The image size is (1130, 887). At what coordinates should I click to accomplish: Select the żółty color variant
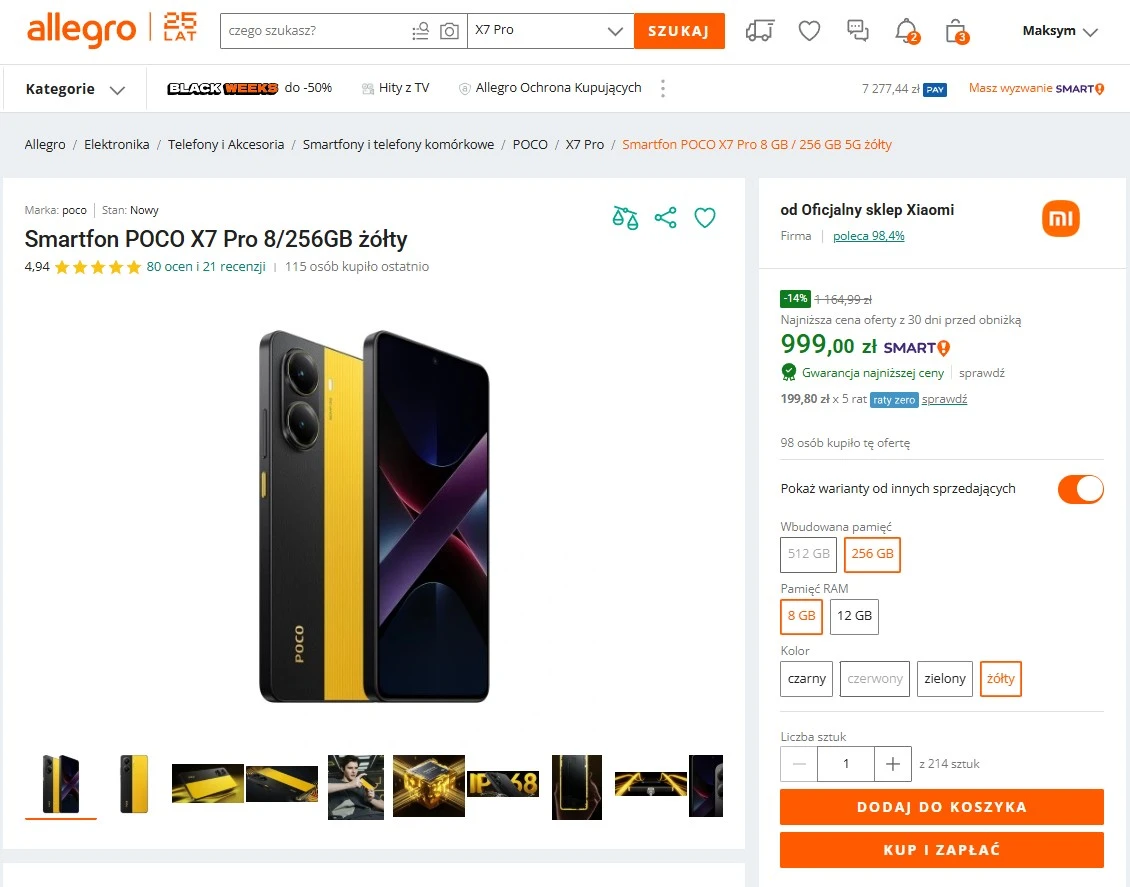[x=1000, y=679]
